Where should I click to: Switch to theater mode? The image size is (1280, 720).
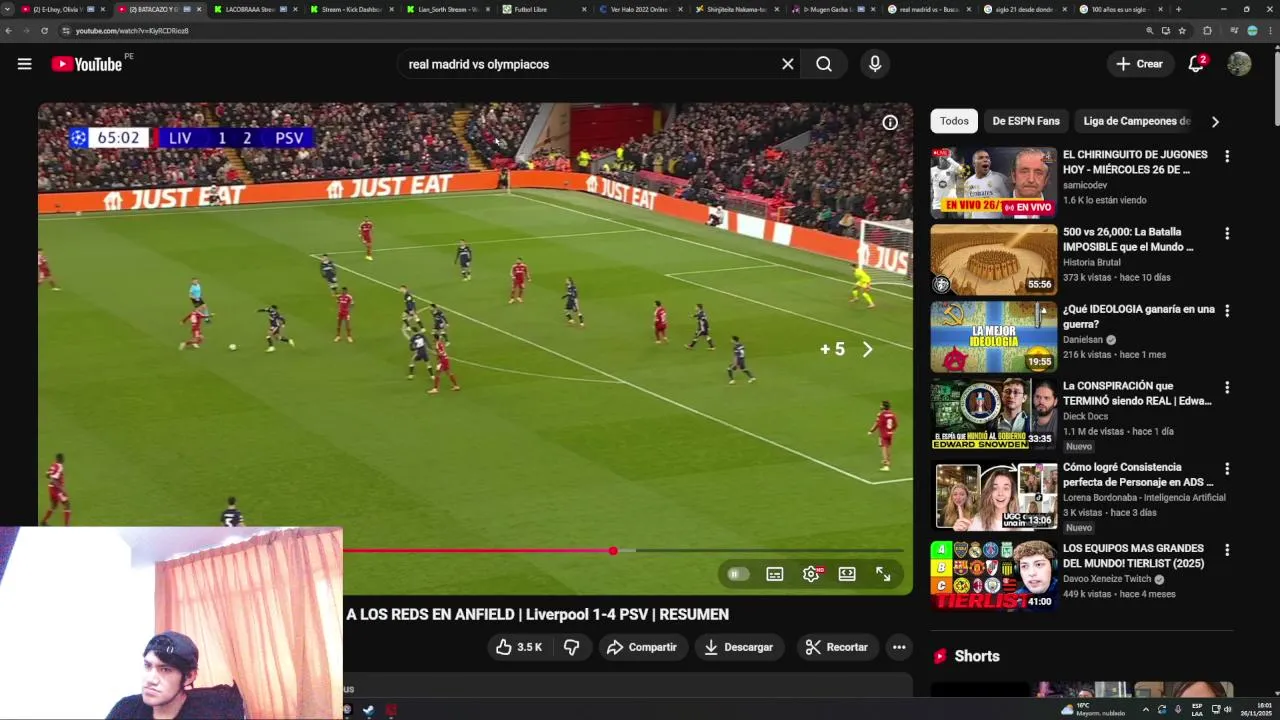point(847,574)
